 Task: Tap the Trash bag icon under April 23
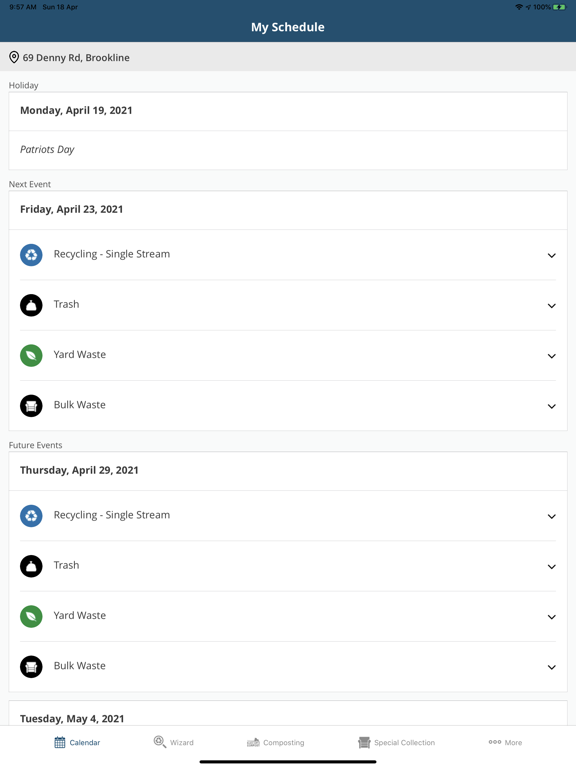point(31,305)
